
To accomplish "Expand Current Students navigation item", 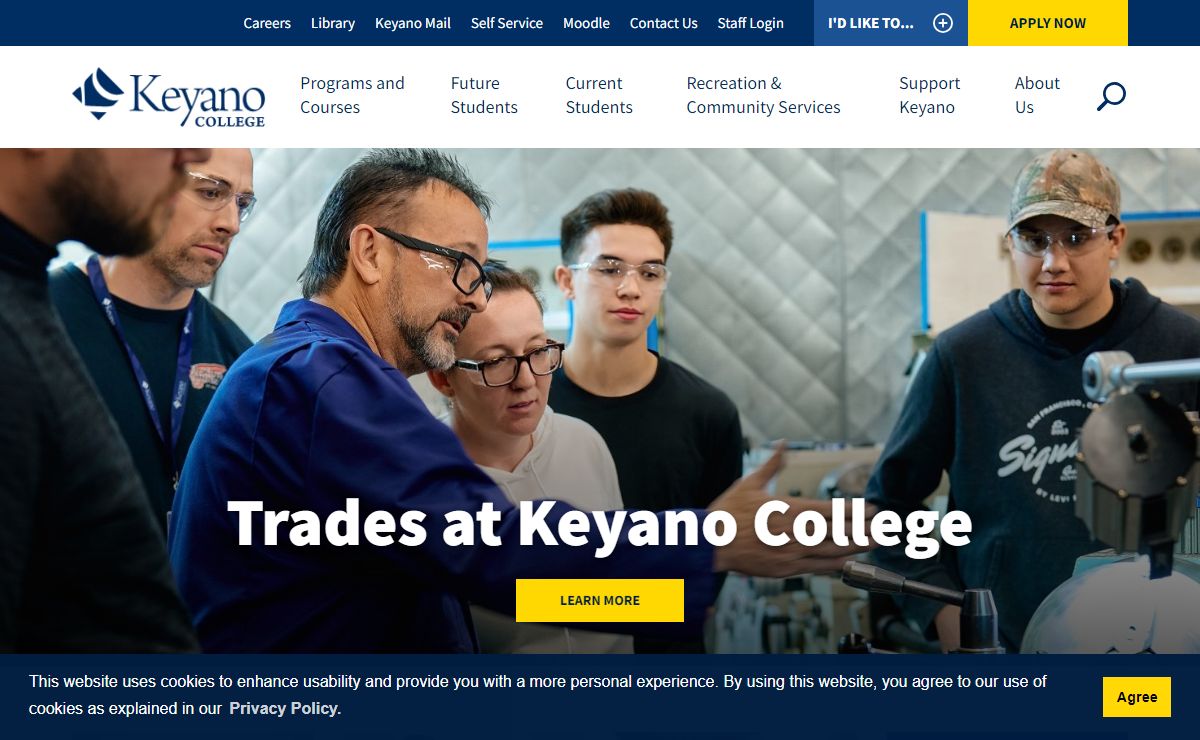I will click(x=599, y=95).
